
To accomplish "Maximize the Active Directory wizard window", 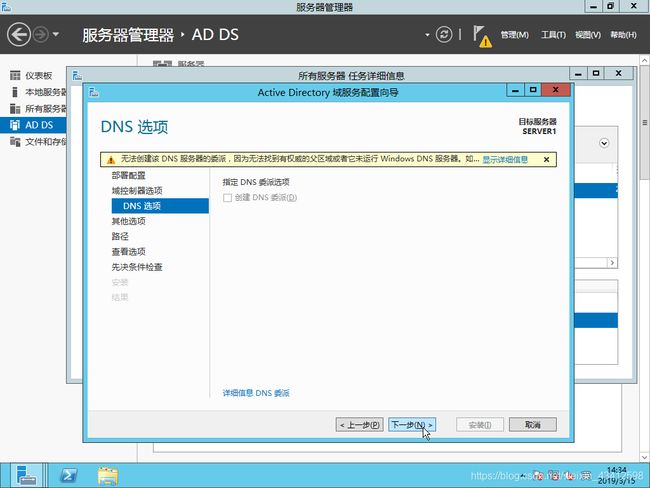I will [533, 90].
